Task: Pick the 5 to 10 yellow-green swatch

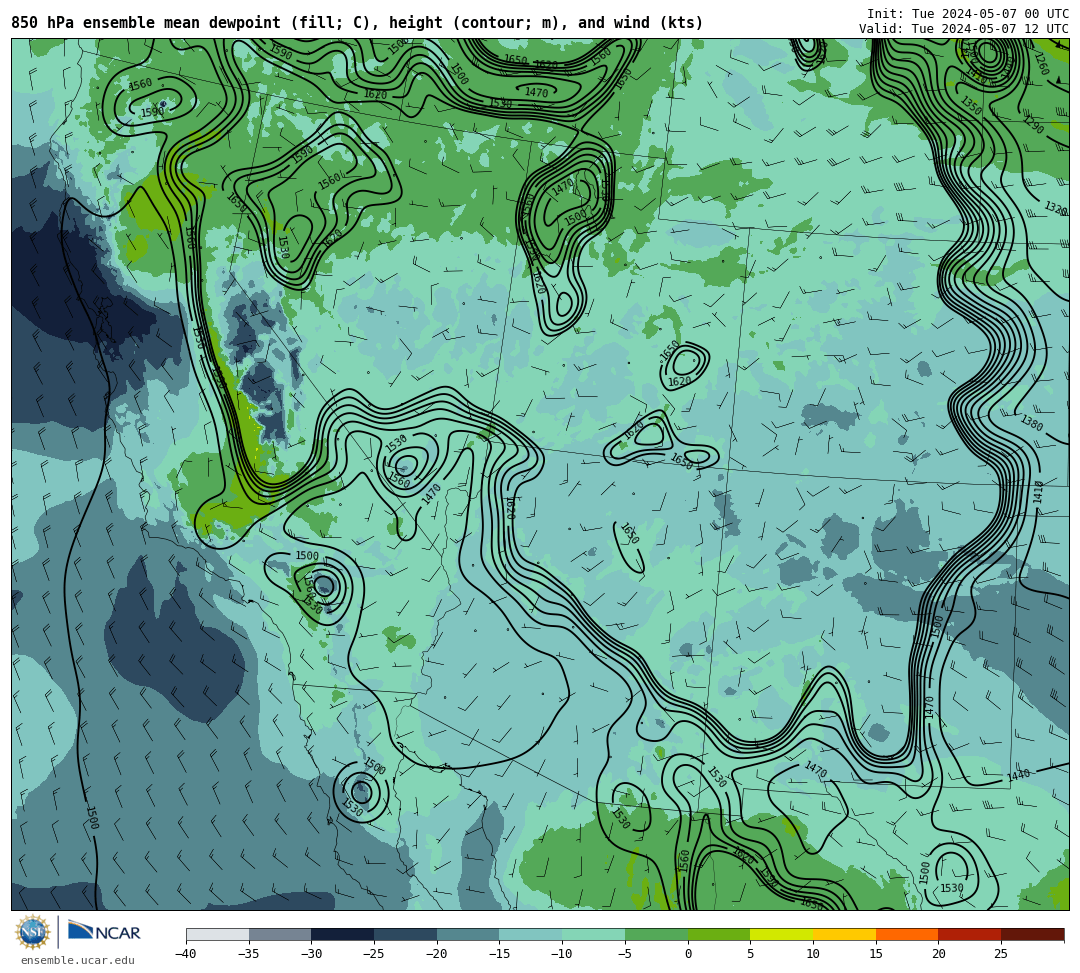Action: 782,934
